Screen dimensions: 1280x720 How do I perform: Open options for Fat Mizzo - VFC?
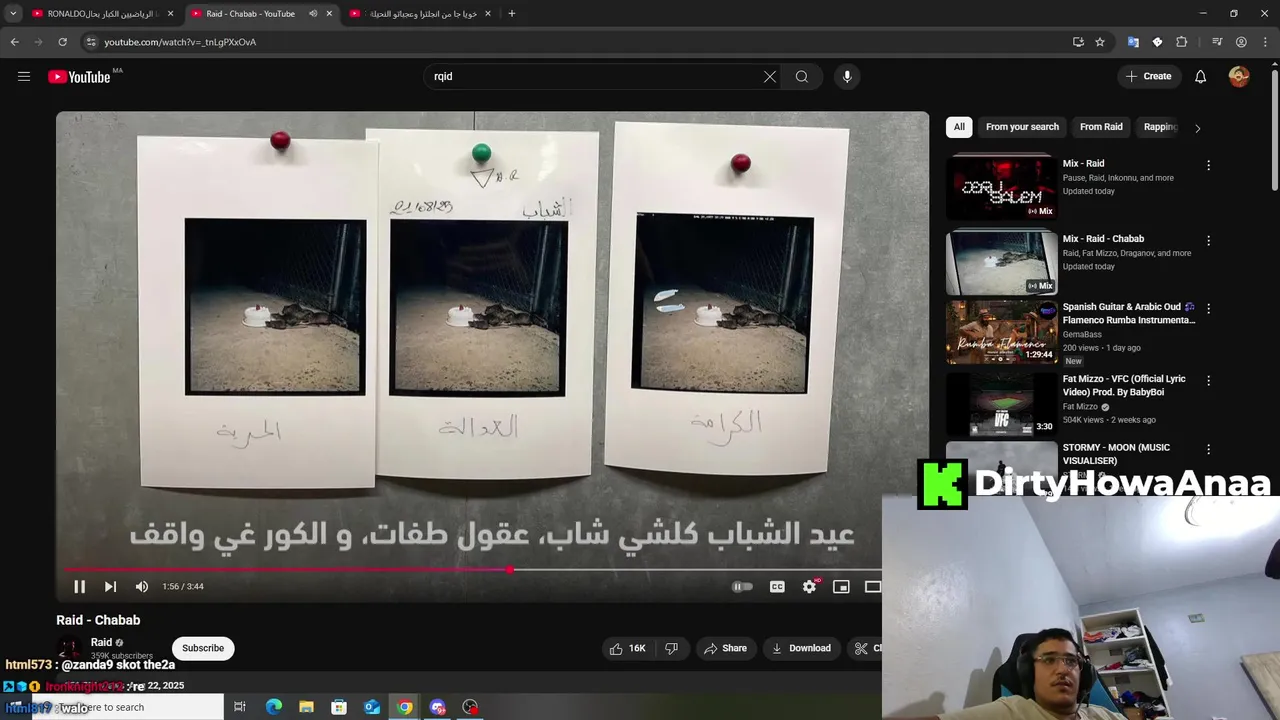pyautogui.click(x=1208, y=381)
